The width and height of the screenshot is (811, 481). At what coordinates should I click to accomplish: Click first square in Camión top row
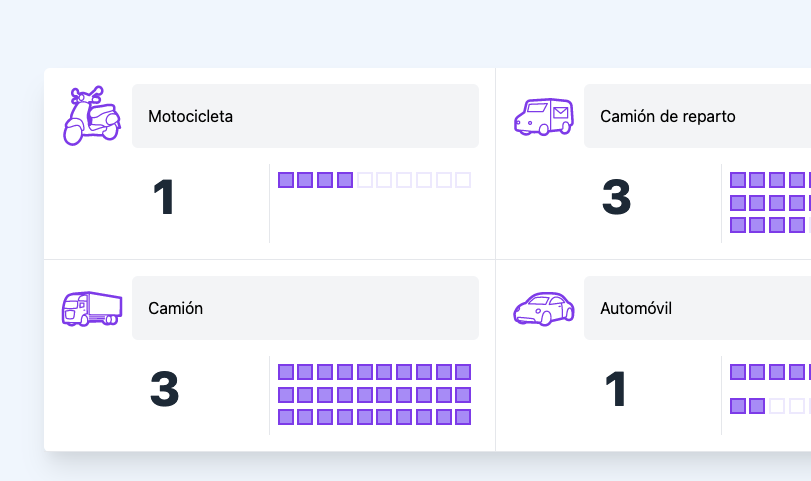tap(286, 372)
